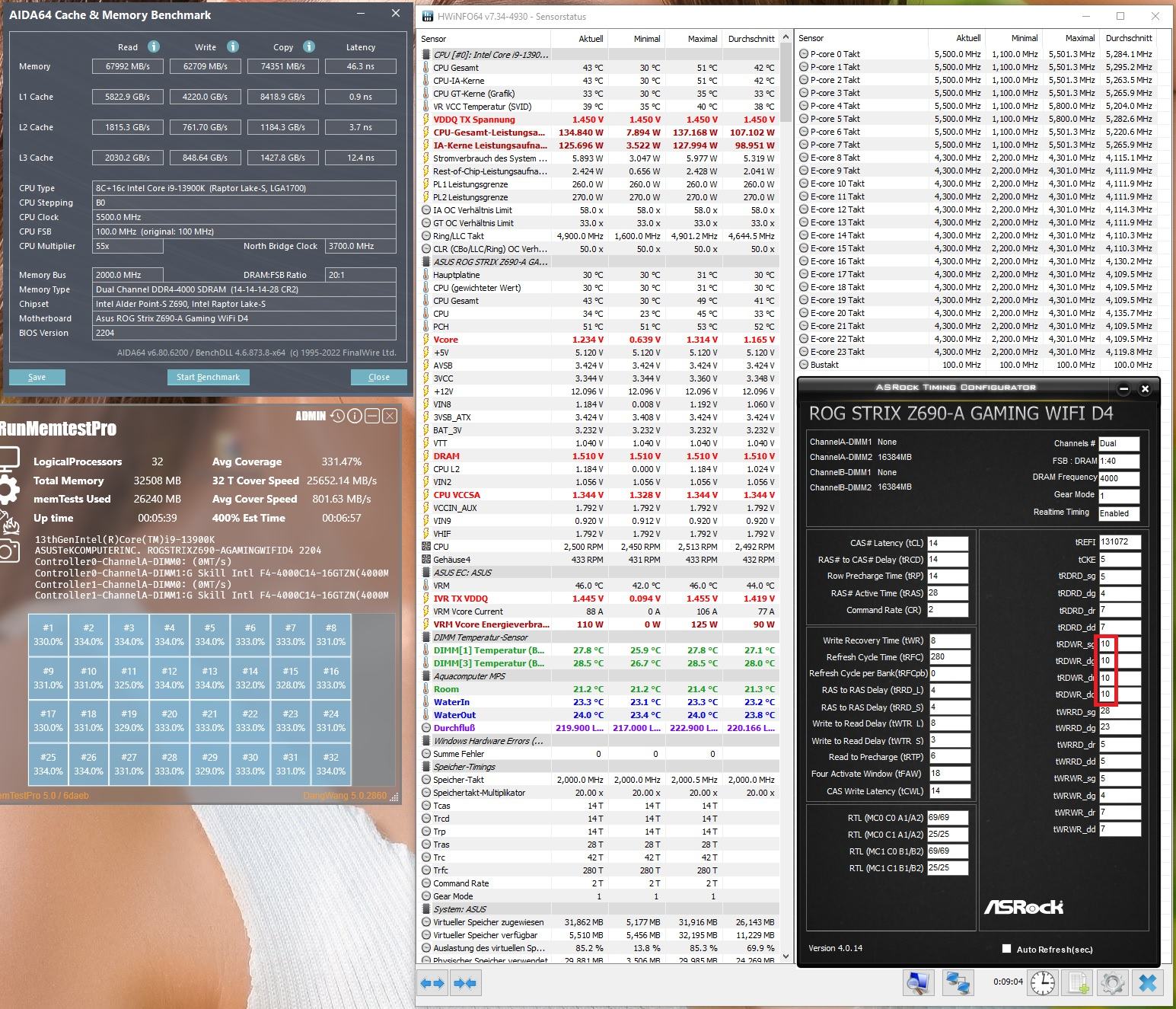Click Minimal column header in left HWiNFO panel

[636, 39]
